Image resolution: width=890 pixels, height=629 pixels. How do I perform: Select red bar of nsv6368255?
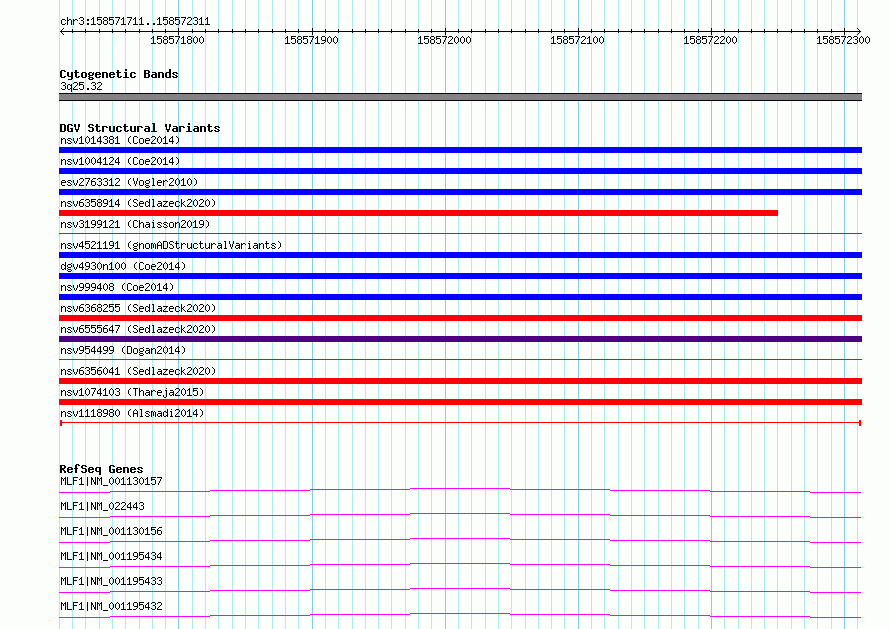pyautogui.click(x=460, y=318)
